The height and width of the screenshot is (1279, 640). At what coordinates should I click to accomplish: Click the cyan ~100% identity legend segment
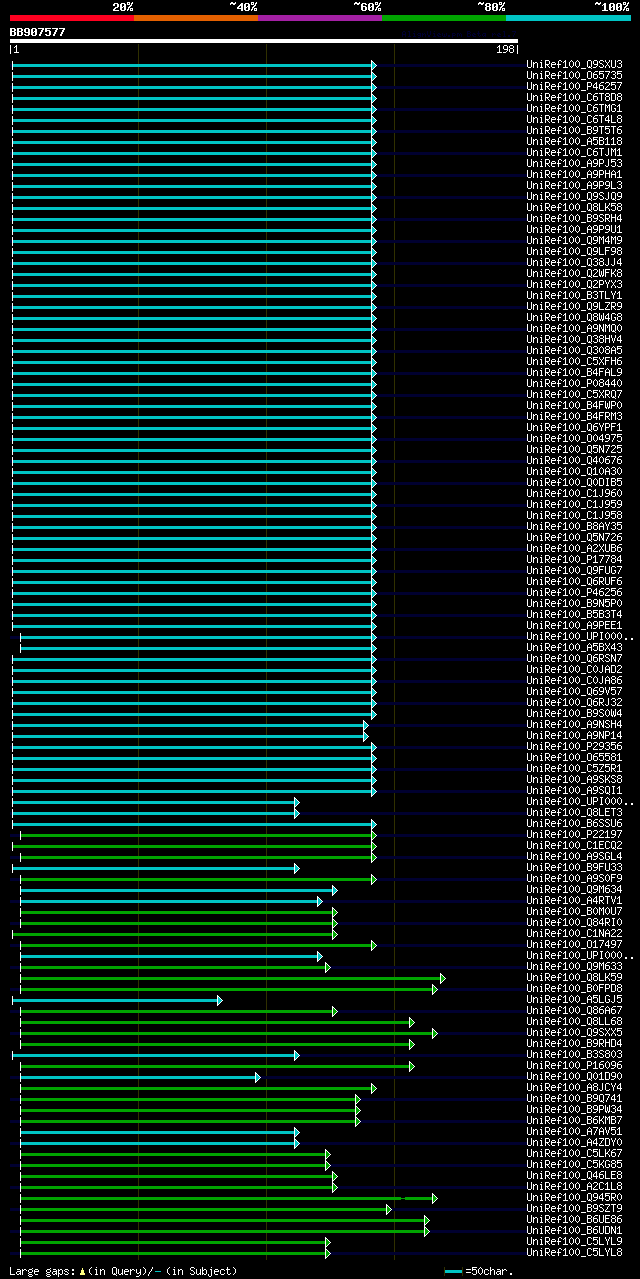click(x=568, y=18)
